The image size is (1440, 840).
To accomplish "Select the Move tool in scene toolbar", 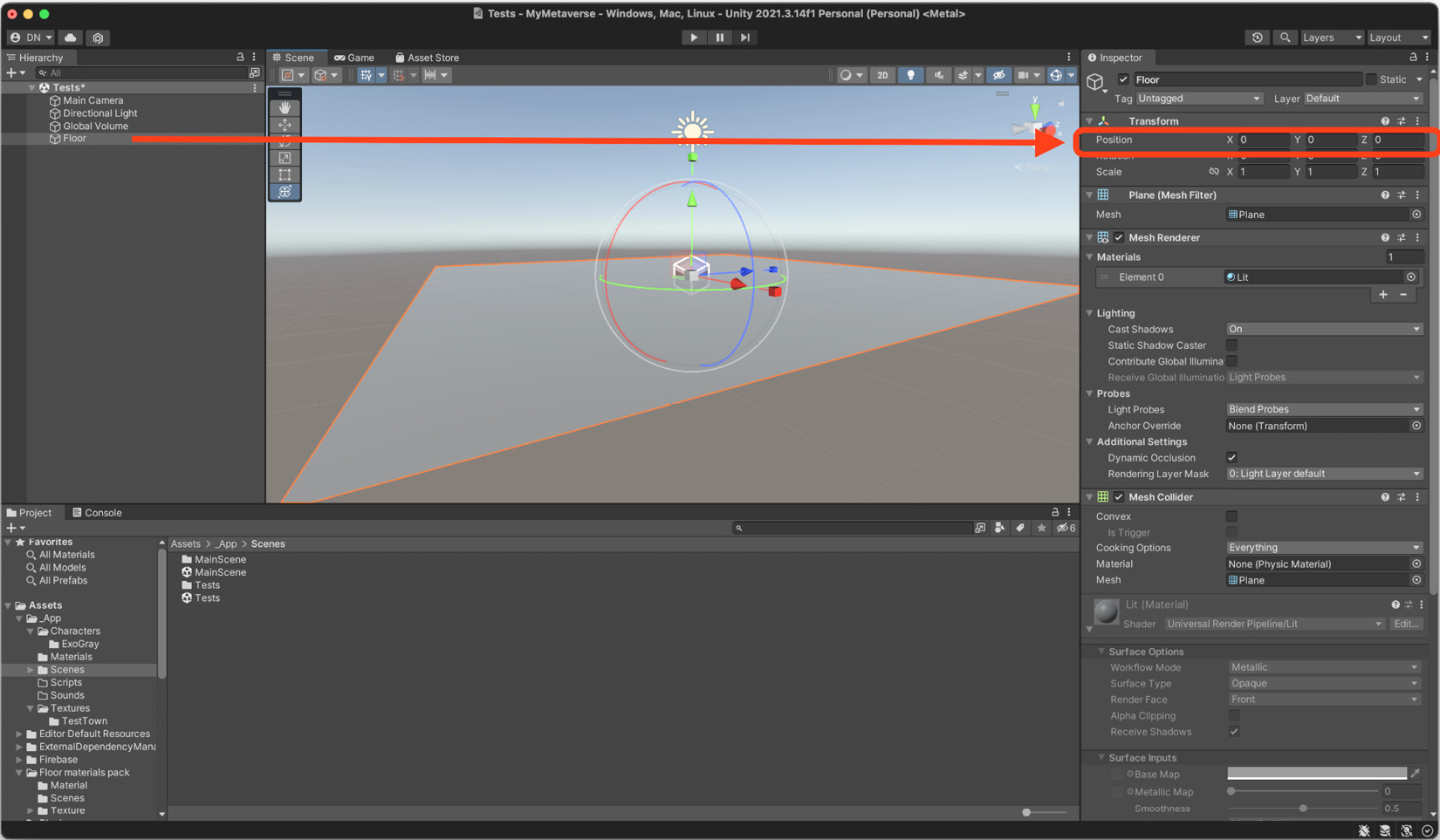I will coord(285,125).
